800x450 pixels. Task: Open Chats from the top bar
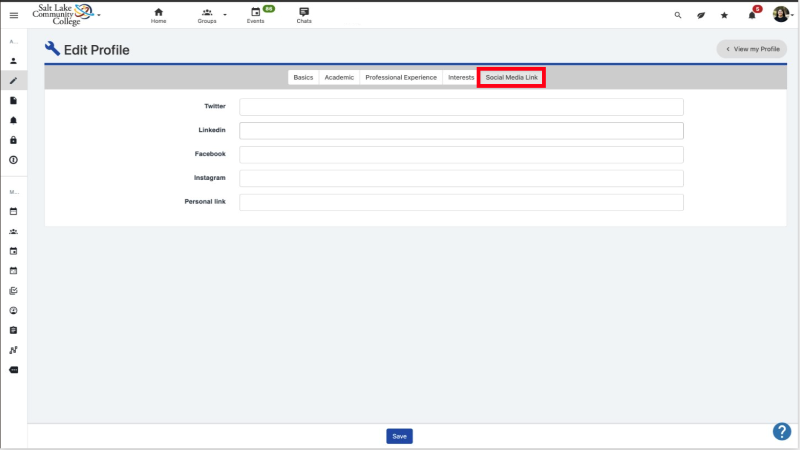(304, 15)
